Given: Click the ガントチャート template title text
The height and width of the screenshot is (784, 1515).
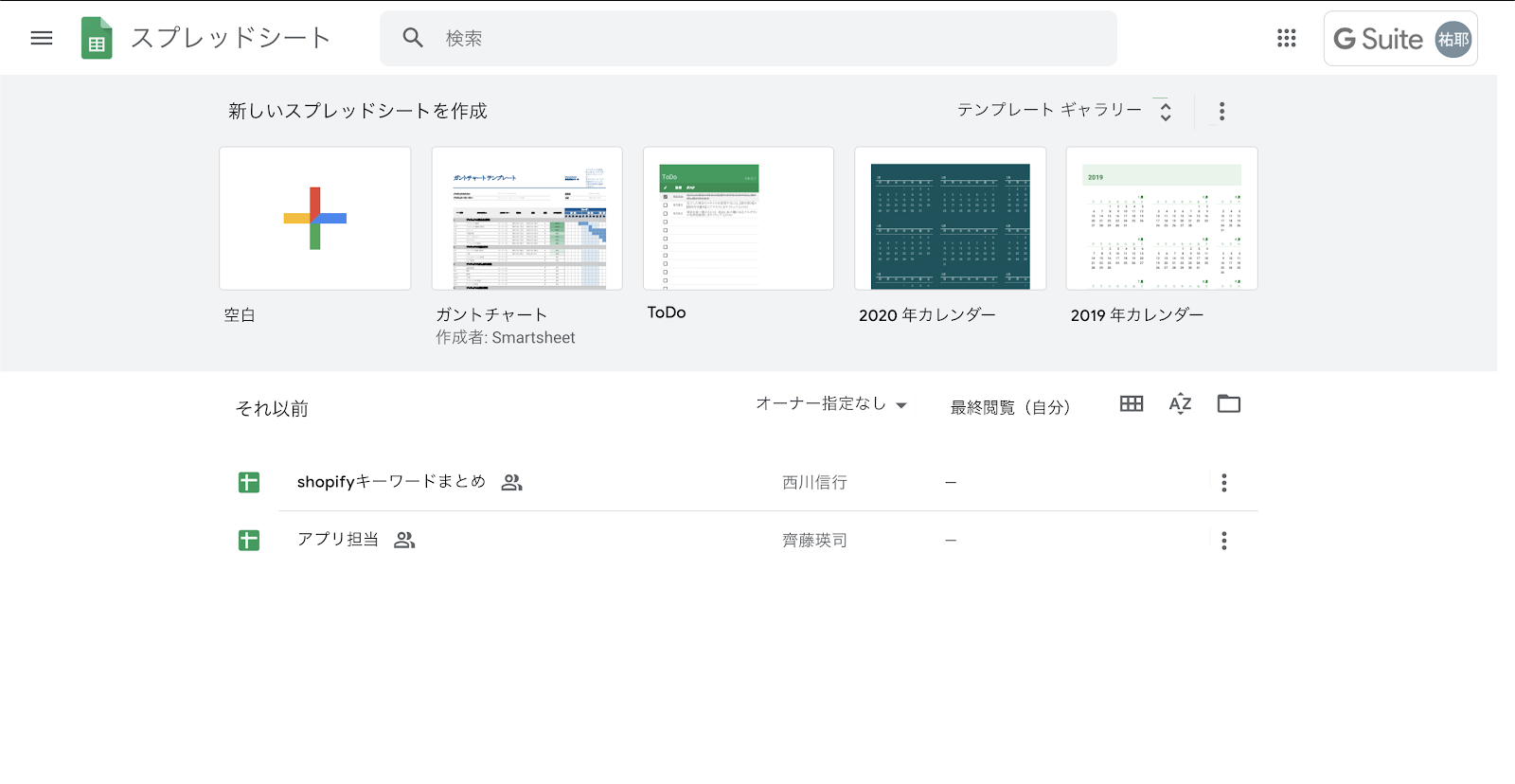Looking at the screenshot, I should point(491,314).
